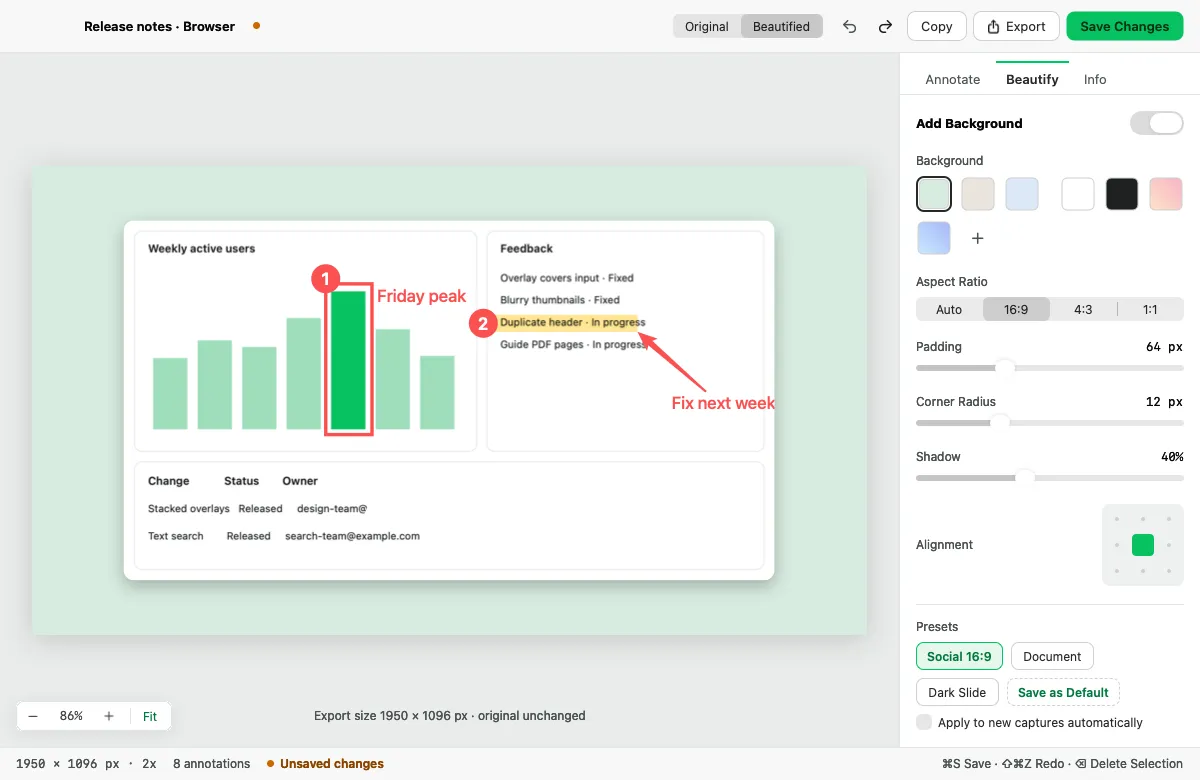Pick the black background swatch
Image resolution: width=1200 pixels, height=780 pixels.
click(x=1122, y=194)
